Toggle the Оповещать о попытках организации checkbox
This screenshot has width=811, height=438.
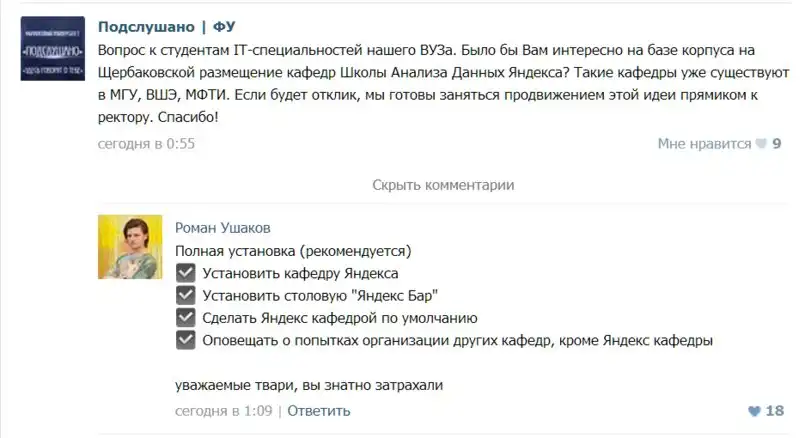(184, 341)
